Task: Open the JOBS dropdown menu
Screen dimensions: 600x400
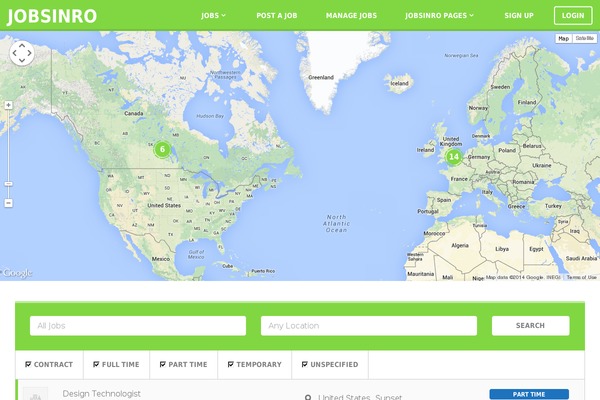Action: [x=213, y=16]
